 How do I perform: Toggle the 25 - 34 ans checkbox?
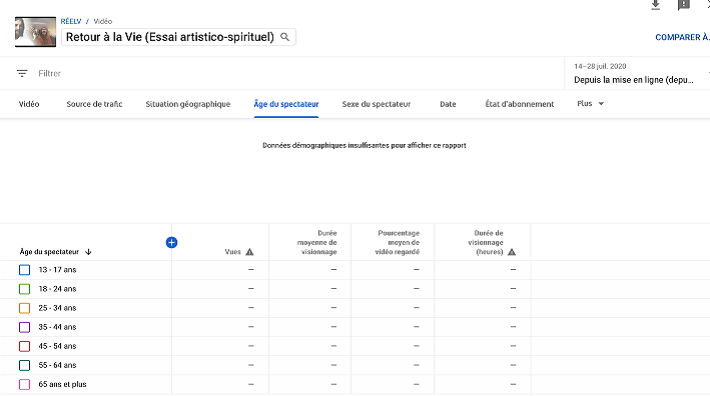(x=24, y=308)
